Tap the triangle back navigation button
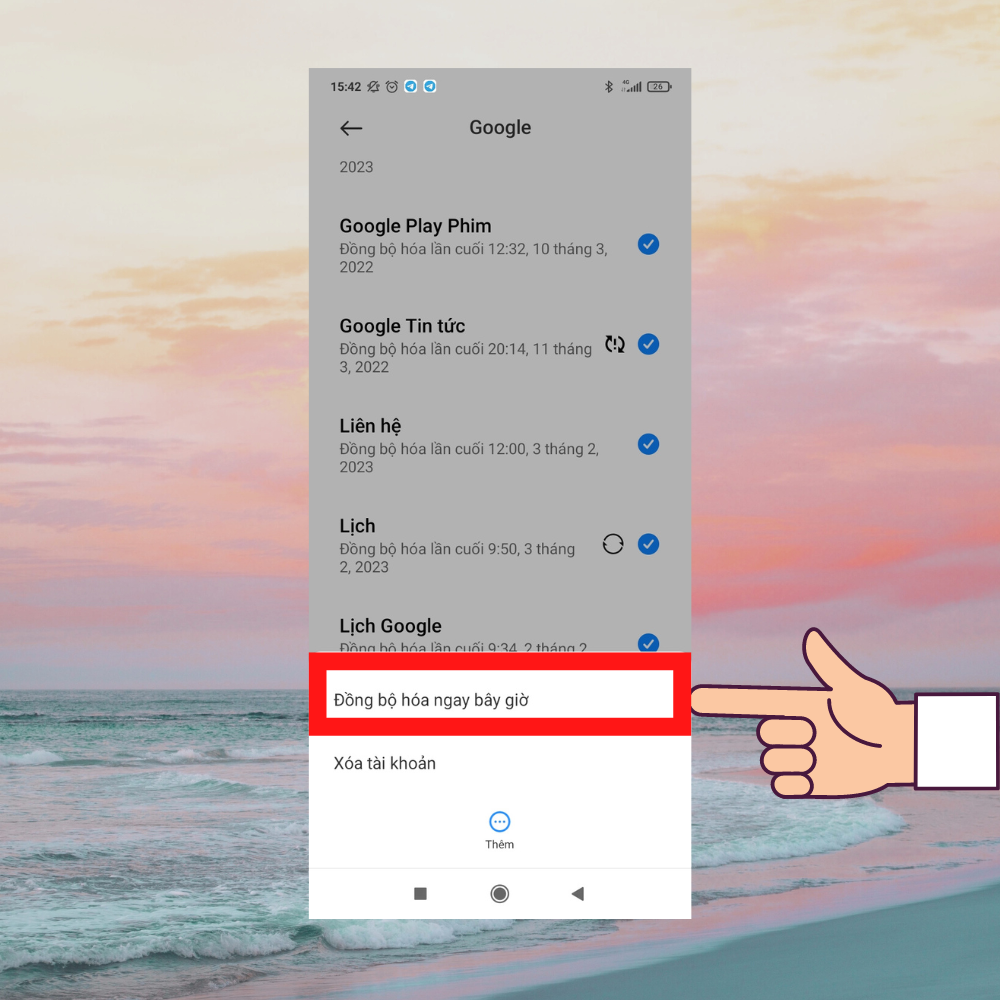The width and height of the screenshot is (1000, 1000). (x=578, y=893)
